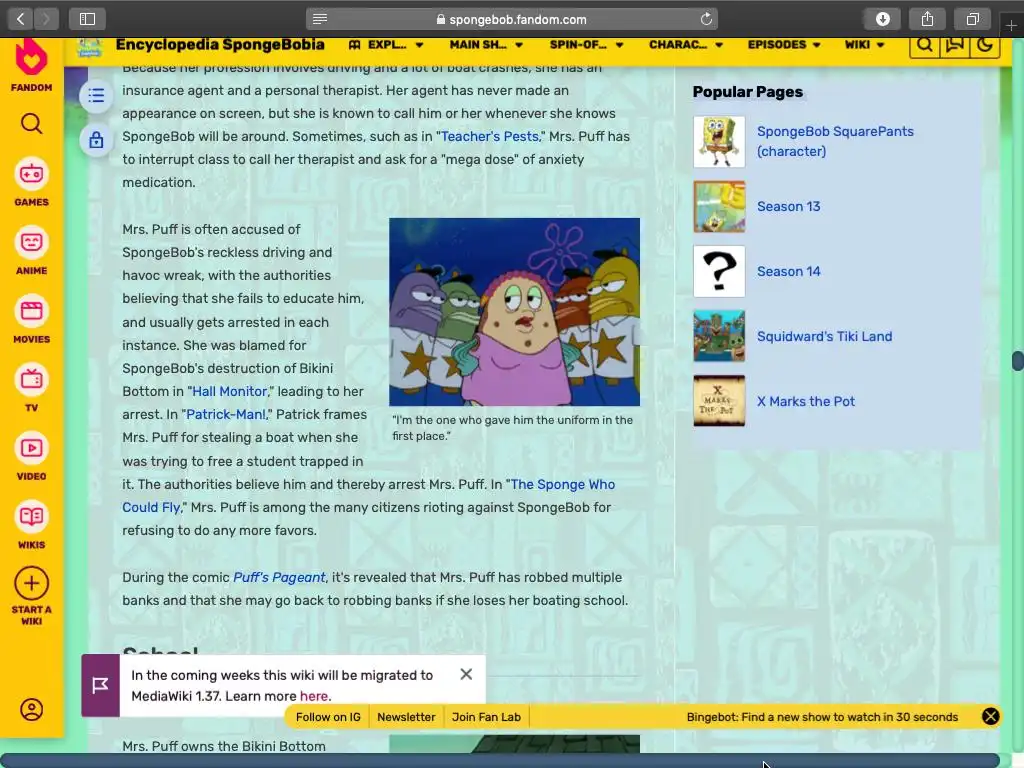Toggle dark mode moon icon
This screenshot has width=1024, height=768.
(x=985, y=44)
